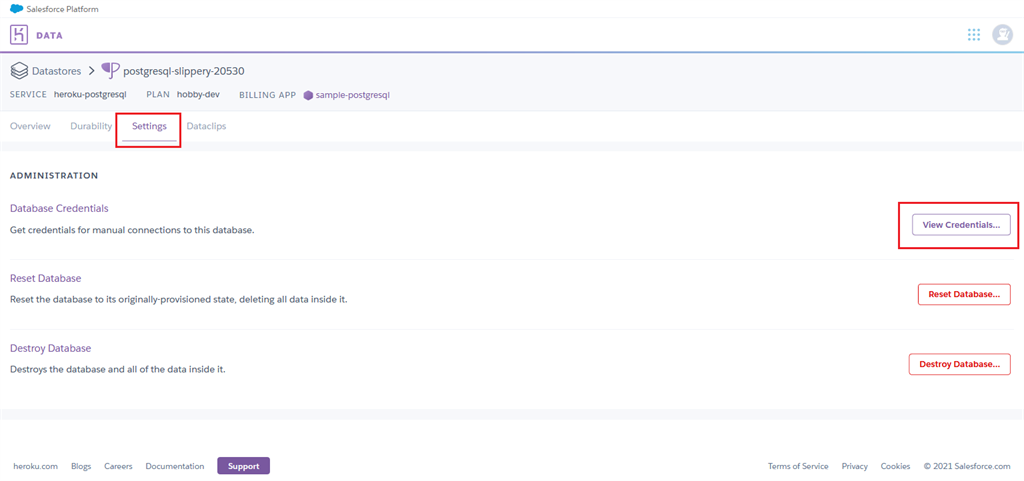Open the sample-postgresql billing app link
This screenshot has height=481, width=1024.
coord(353,95)
